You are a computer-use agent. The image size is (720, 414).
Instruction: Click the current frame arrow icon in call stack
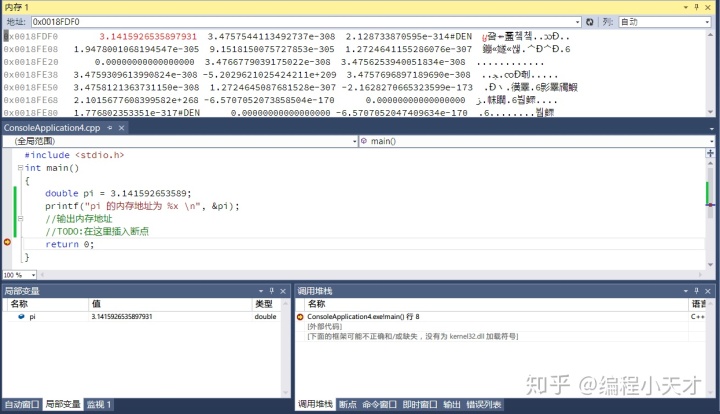point(300,317)
